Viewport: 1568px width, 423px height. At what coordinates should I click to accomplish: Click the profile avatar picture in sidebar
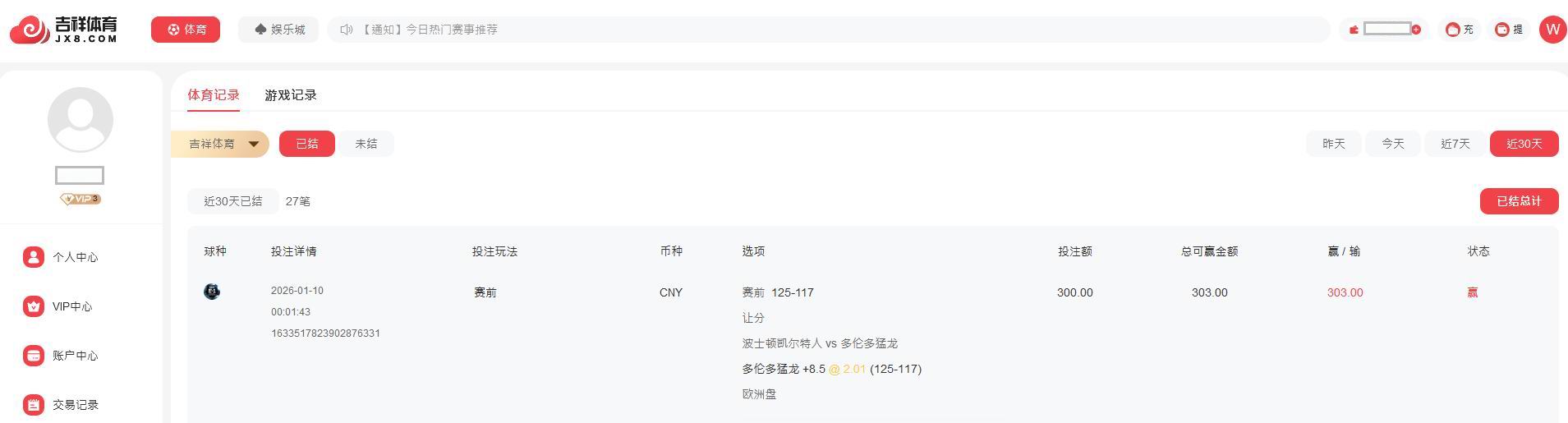pos(80,120)
